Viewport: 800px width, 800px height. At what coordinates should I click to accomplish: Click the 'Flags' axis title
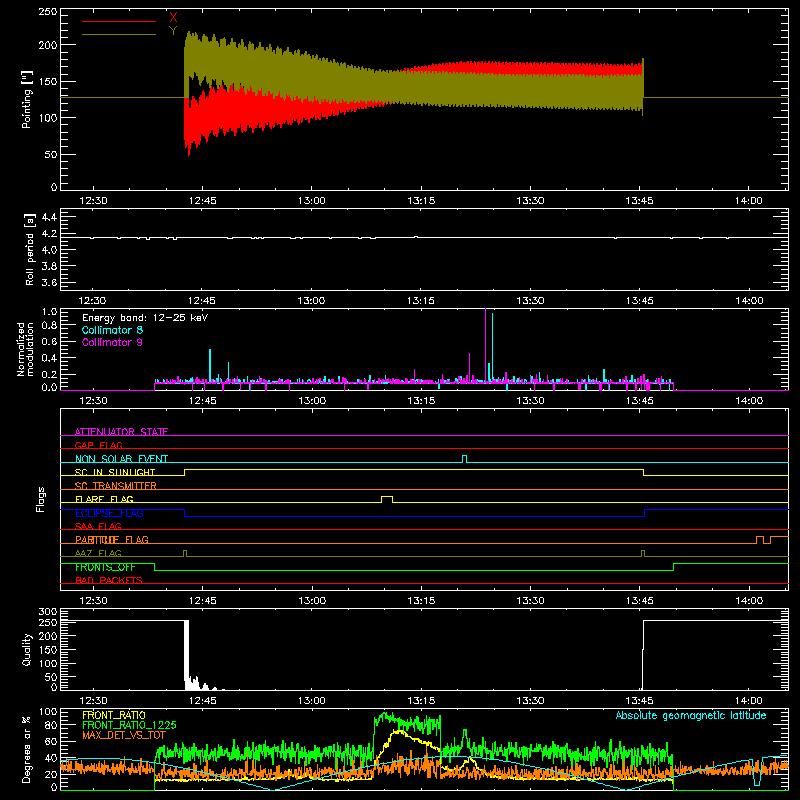(41, 499)
